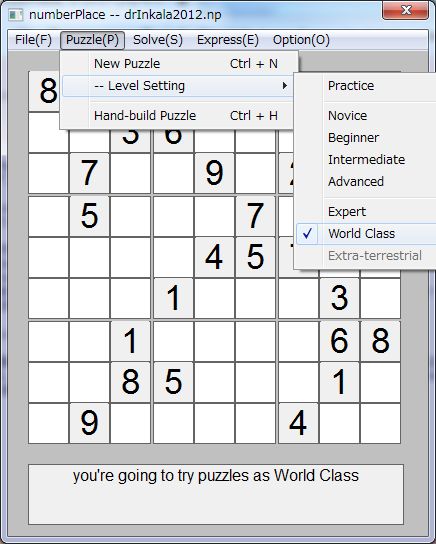Image resolution: width=436 pixels, height=544 pixels.
Task: Open the Express(E) menu
Action: pyautogui.click(x=228, y=40)
